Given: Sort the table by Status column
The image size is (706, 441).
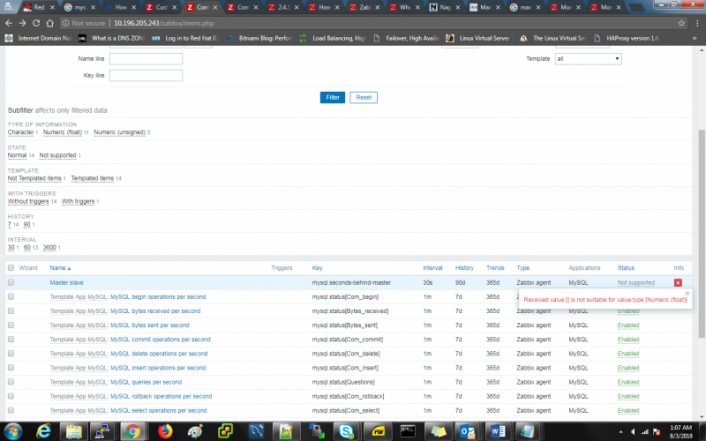Looking at the screenshot, I should pyautogui.click(x=625, y=268).
